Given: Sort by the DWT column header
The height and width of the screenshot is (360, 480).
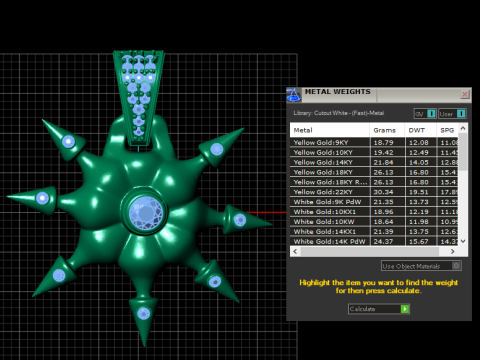Looking at the screenshot, I should point(420,130).
